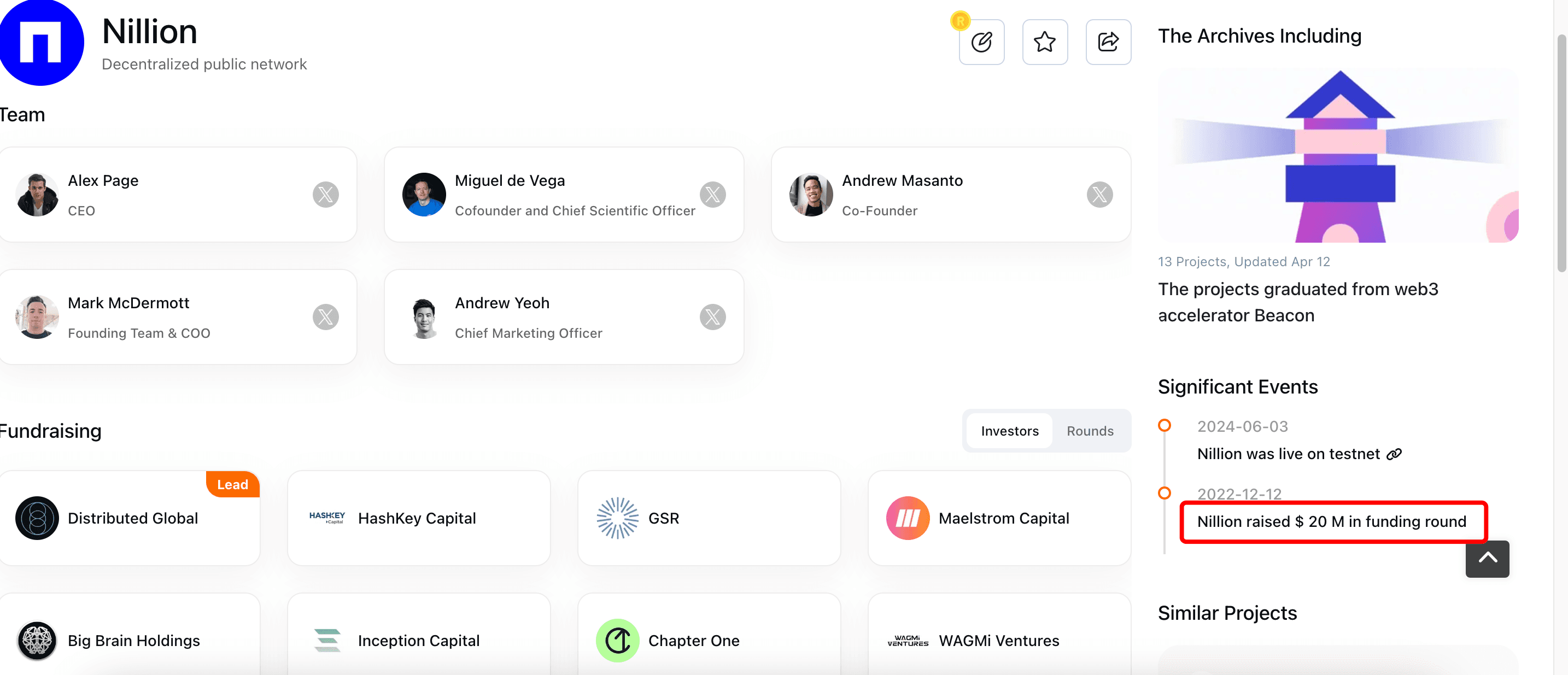Click the Big Brain Holdings name
This screenshot has height=675, width=1568.
coord(133,641)
